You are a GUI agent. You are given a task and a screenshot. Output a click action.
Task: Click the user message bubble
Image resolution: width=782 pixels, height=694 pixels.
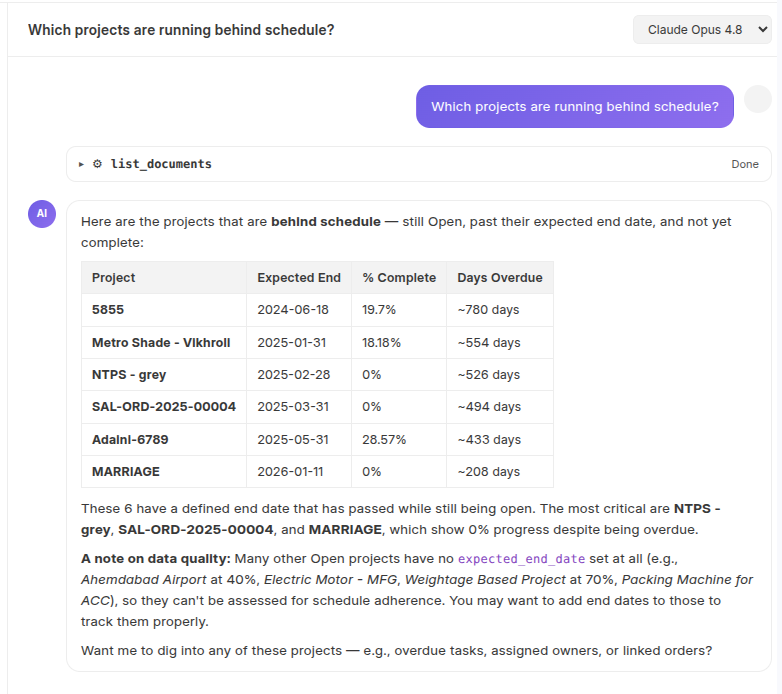pos(575,107)
